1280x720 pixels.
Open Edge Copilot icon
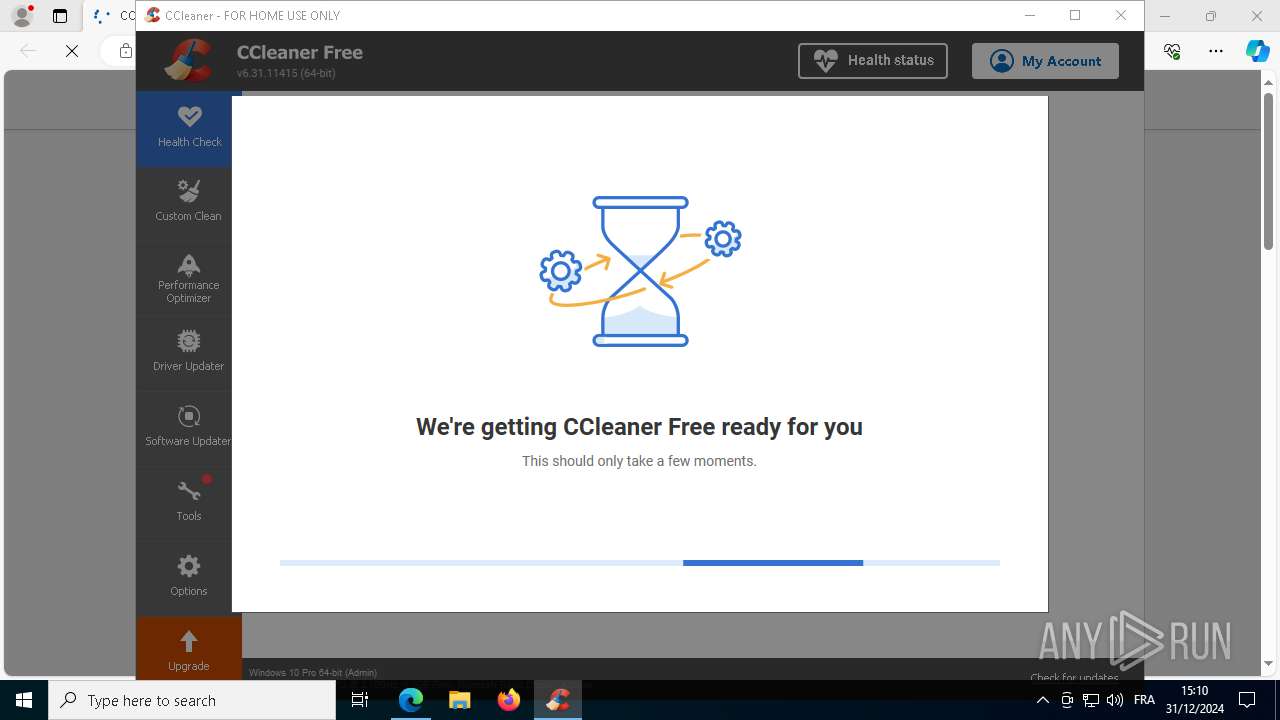coord(1257,51)
